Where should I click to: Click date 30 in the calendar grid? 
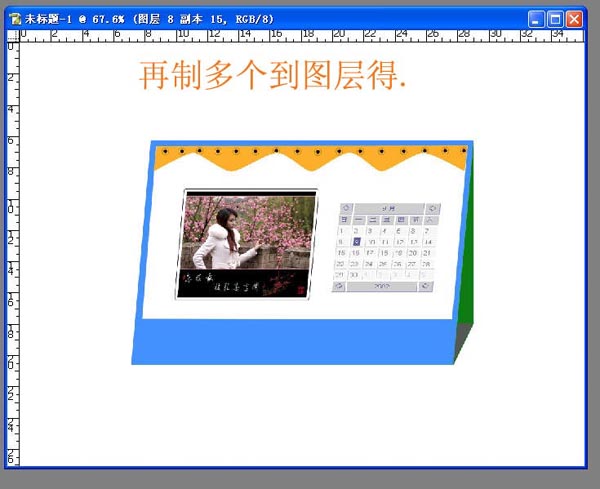[354, 274]
